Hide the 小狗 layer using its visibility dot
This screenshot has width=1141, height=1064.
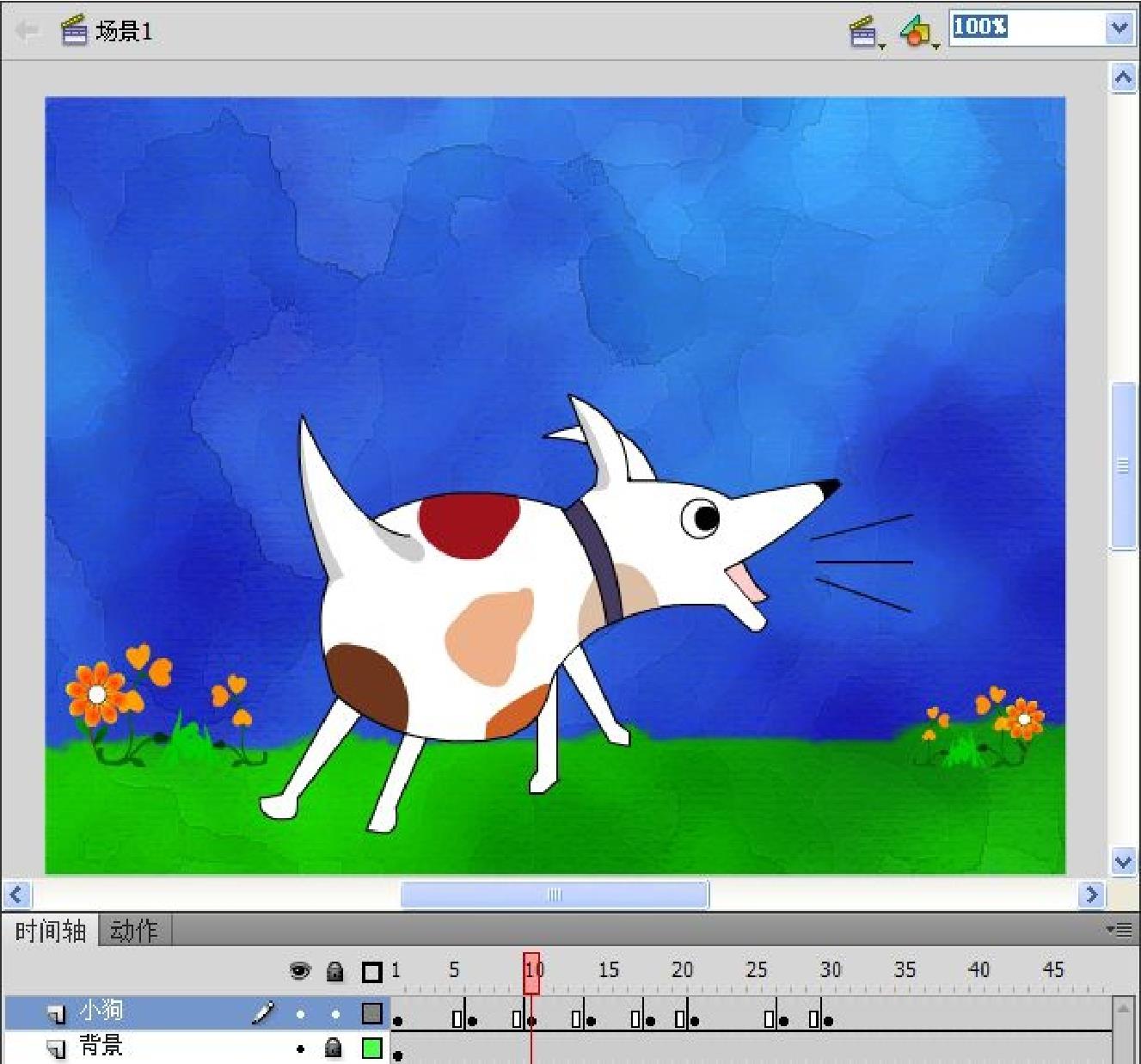point(300,1014)
